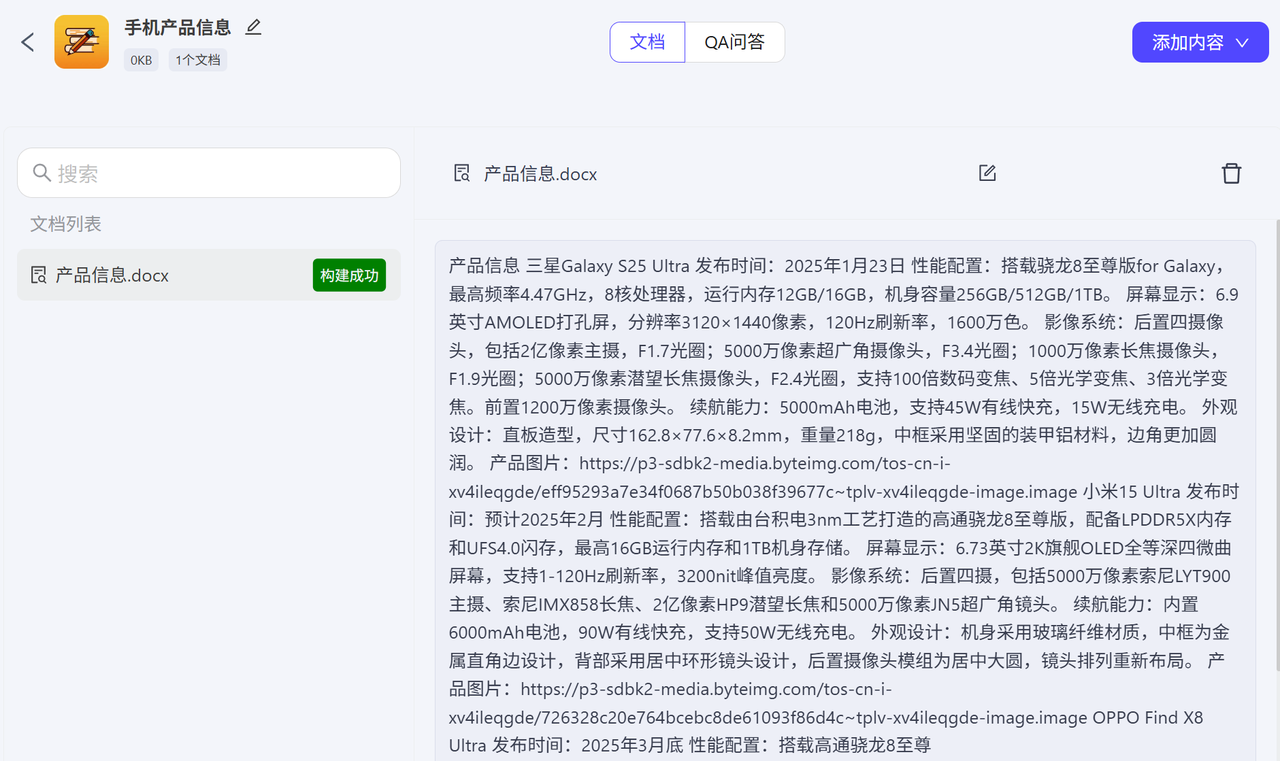Delete document with the trash icon

[x=1231, y=173]
